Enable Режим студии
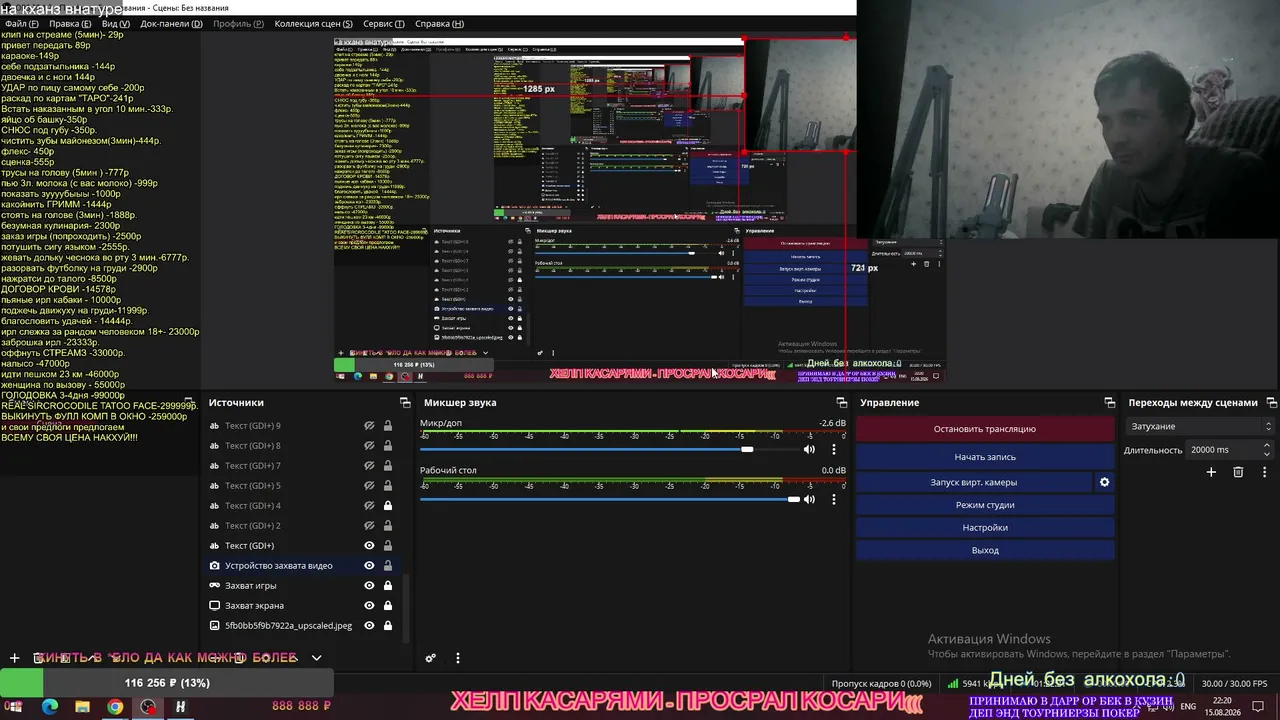The width and height of the screenshot is (1280, 720). (x=985, y=505)
